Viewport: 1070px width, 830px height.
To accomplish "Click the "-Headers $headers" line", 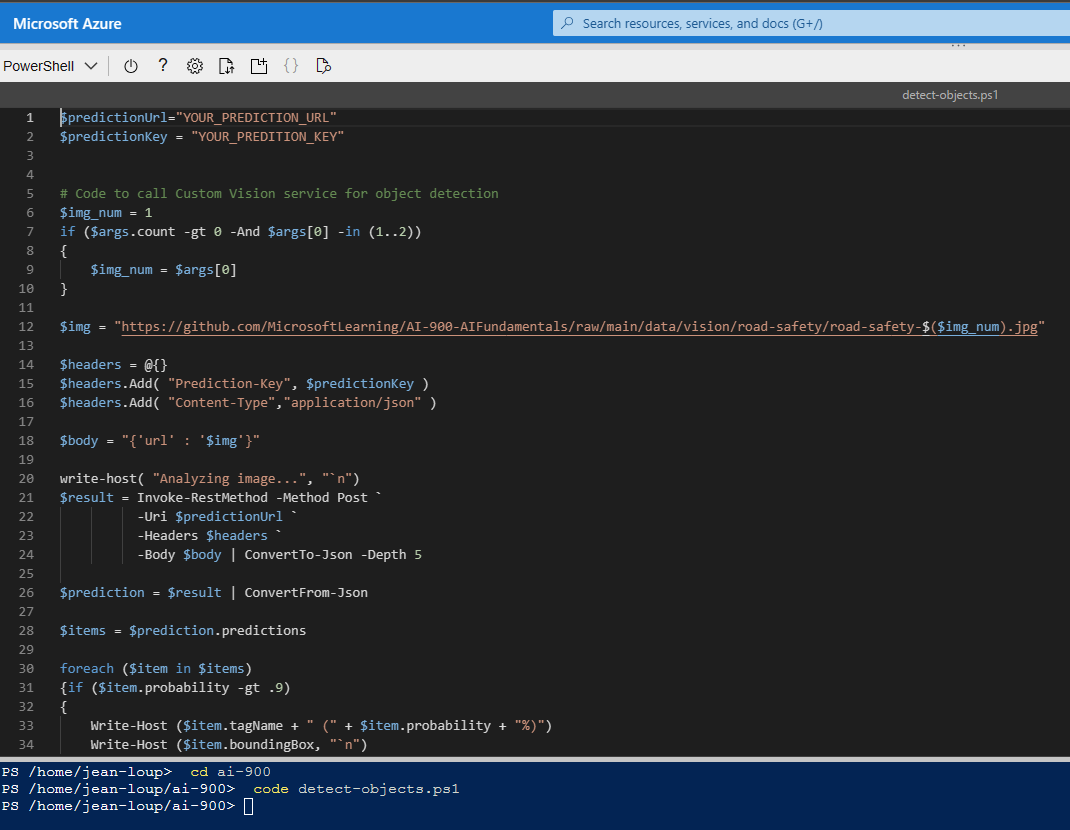I will pos(209,536).
